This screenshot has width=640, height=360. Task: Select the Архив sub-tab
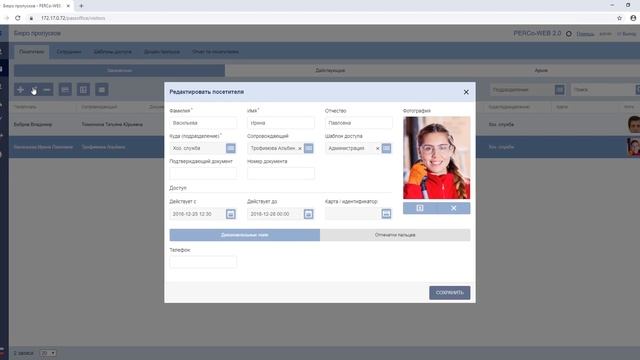click(541, 70)
